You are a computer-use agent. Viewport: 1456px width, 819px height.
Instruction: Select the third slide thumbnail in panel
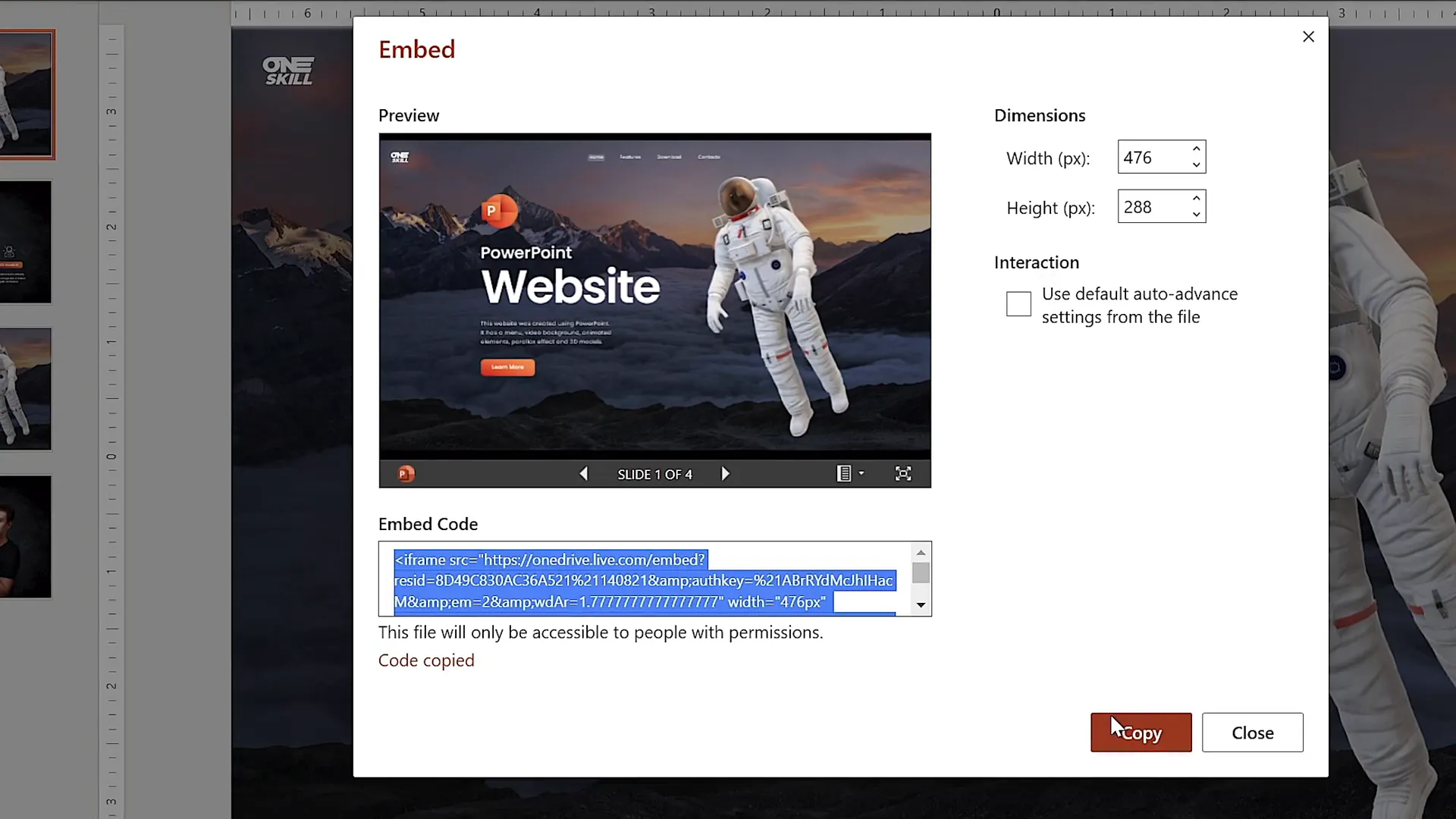[26, 389]
